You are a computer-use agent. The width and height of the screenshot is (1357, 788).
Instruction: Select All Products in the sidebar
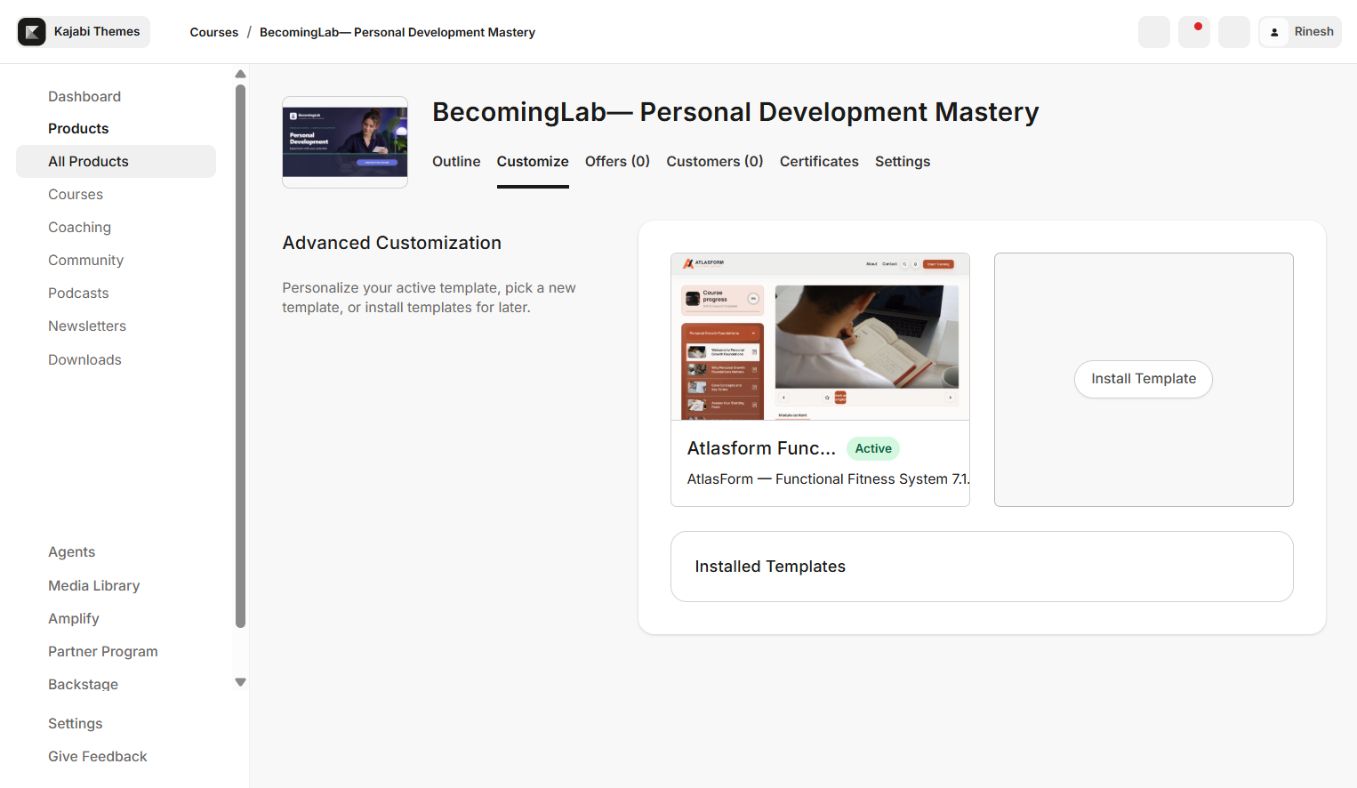click(116, 161)
